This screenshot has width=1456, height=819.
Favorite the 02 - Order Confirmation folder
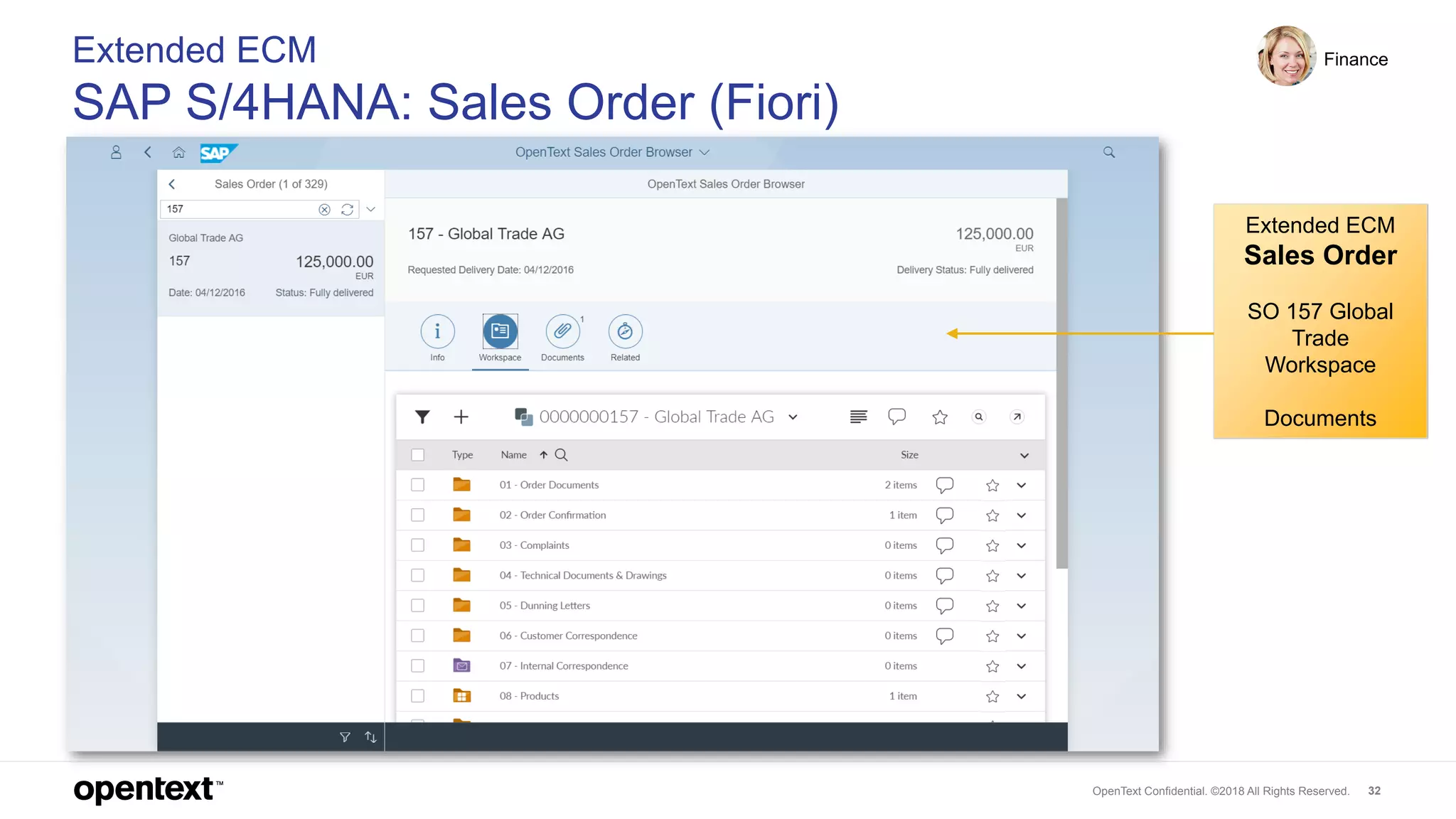coord(992,515)
